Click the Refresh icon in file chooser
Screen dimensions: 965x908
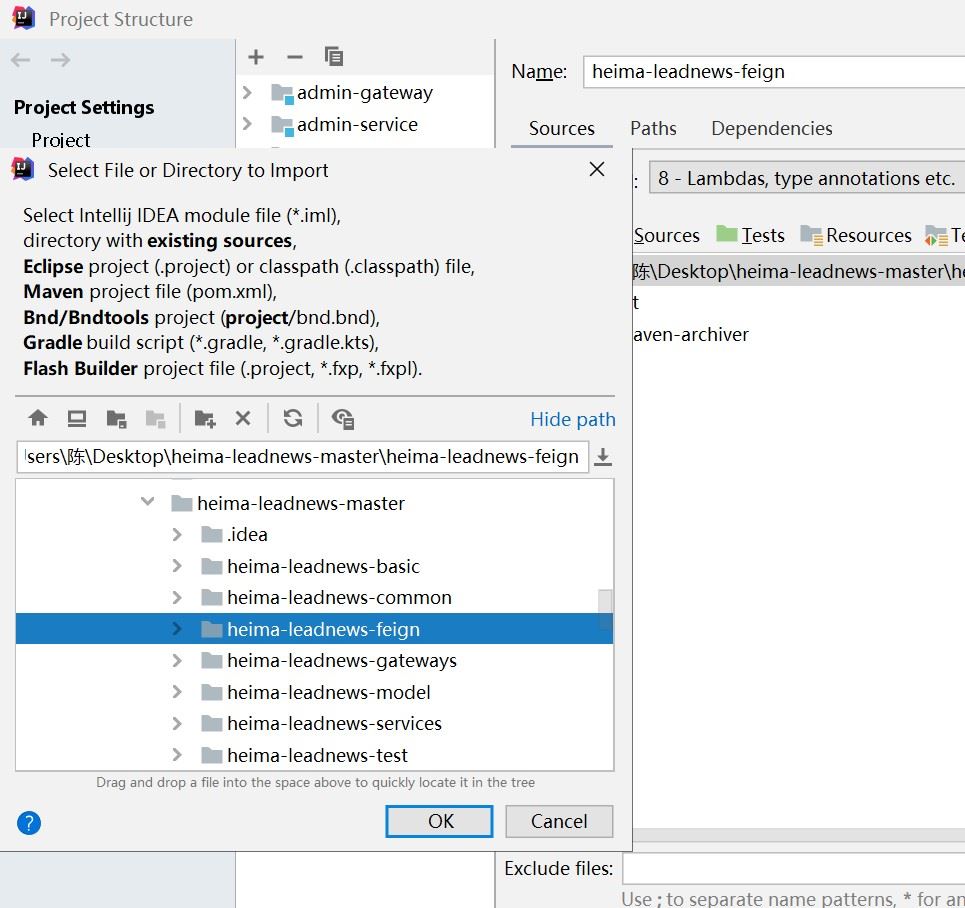[x=293, y=419]
